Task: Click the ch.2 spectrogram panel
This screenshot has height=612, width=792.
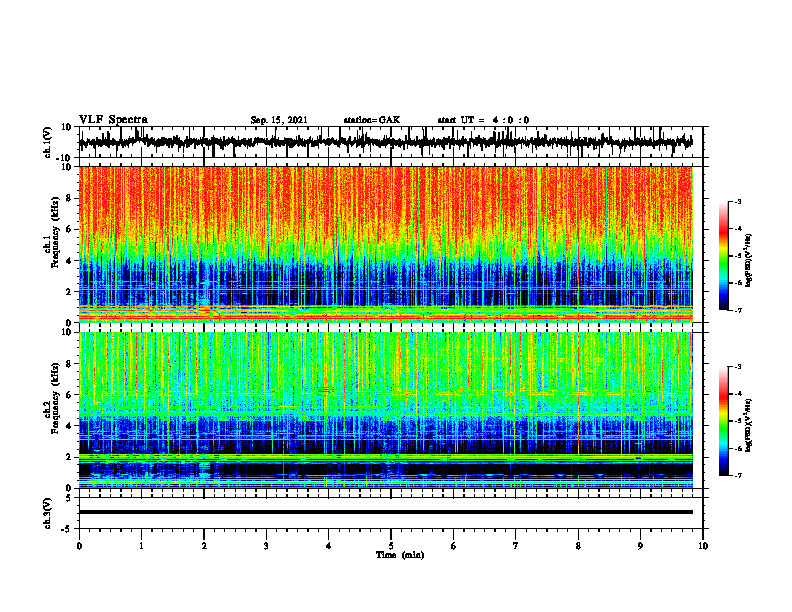Action: [x=385, y=410]
